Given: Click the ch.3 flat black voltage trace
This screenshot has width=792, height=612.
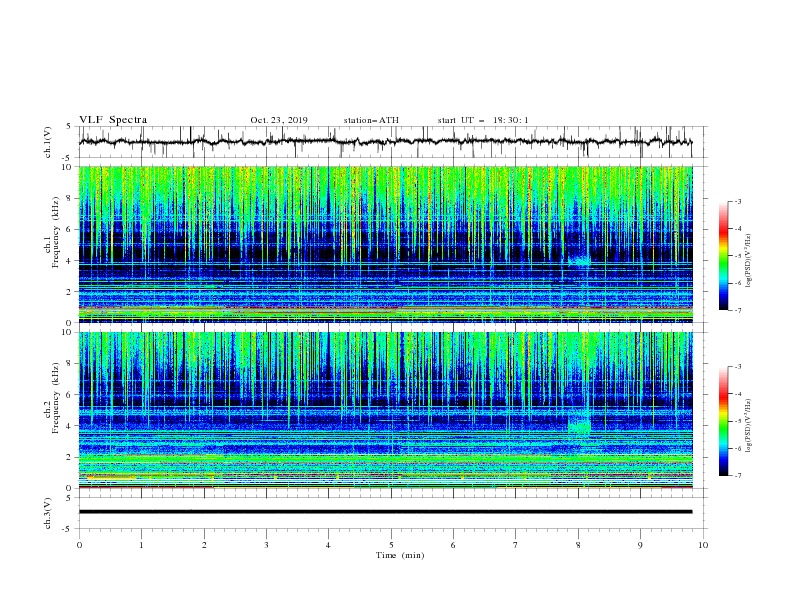Looking at the screenshot, I should click(x=385, y=512).
